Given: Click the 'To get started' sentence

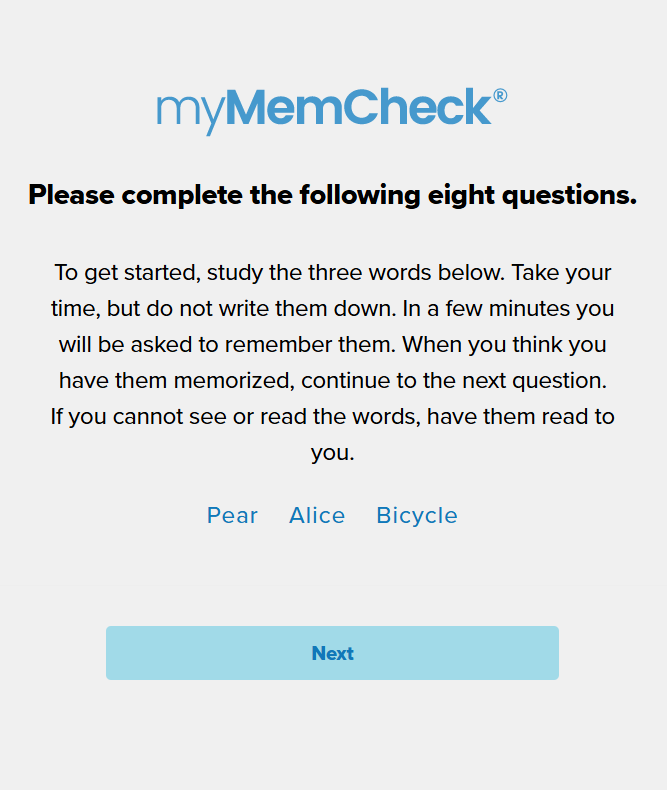Looking at the screenshot, I should [x=279, y=273].
